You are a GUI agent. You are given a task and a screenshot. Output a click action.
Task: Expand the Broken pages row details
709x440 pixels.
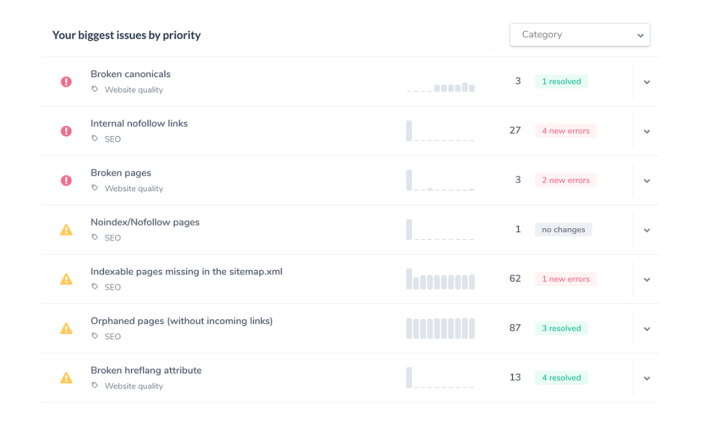point(647,180)
